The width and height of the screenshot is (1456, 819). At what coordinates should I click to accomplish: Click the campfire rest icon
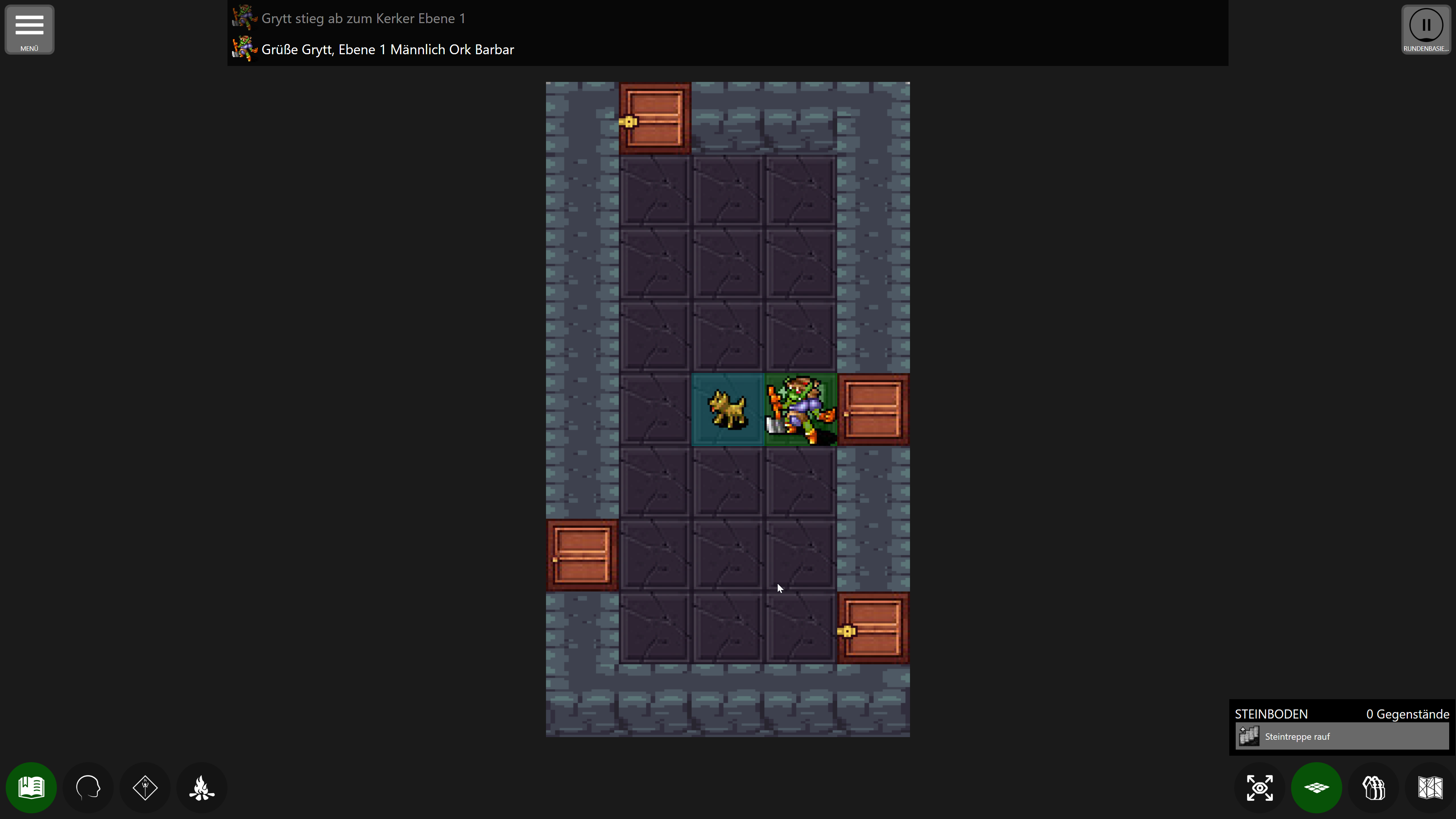coord(202,788)
